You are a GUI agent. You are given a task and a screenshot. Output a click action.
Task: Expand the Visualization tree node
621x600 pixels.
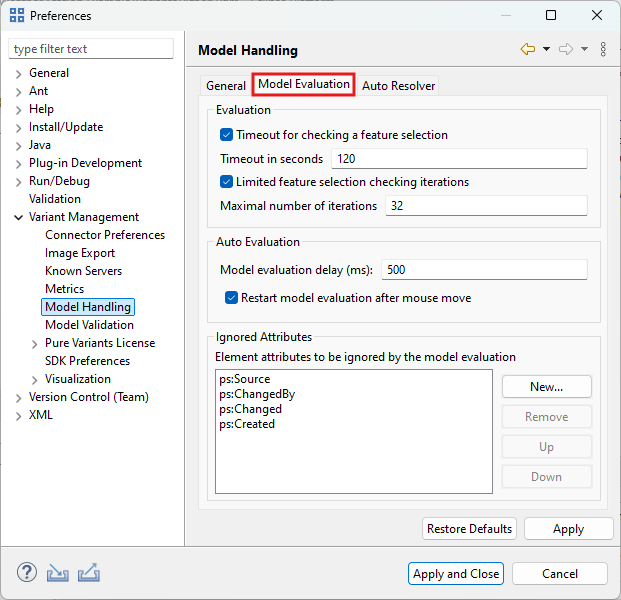pos(35,379)
